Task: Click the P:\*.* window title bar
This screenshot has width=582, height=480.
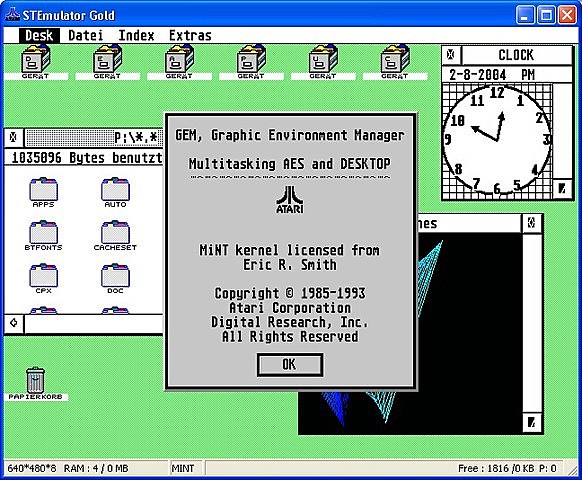Action: [x=94, y=138]
